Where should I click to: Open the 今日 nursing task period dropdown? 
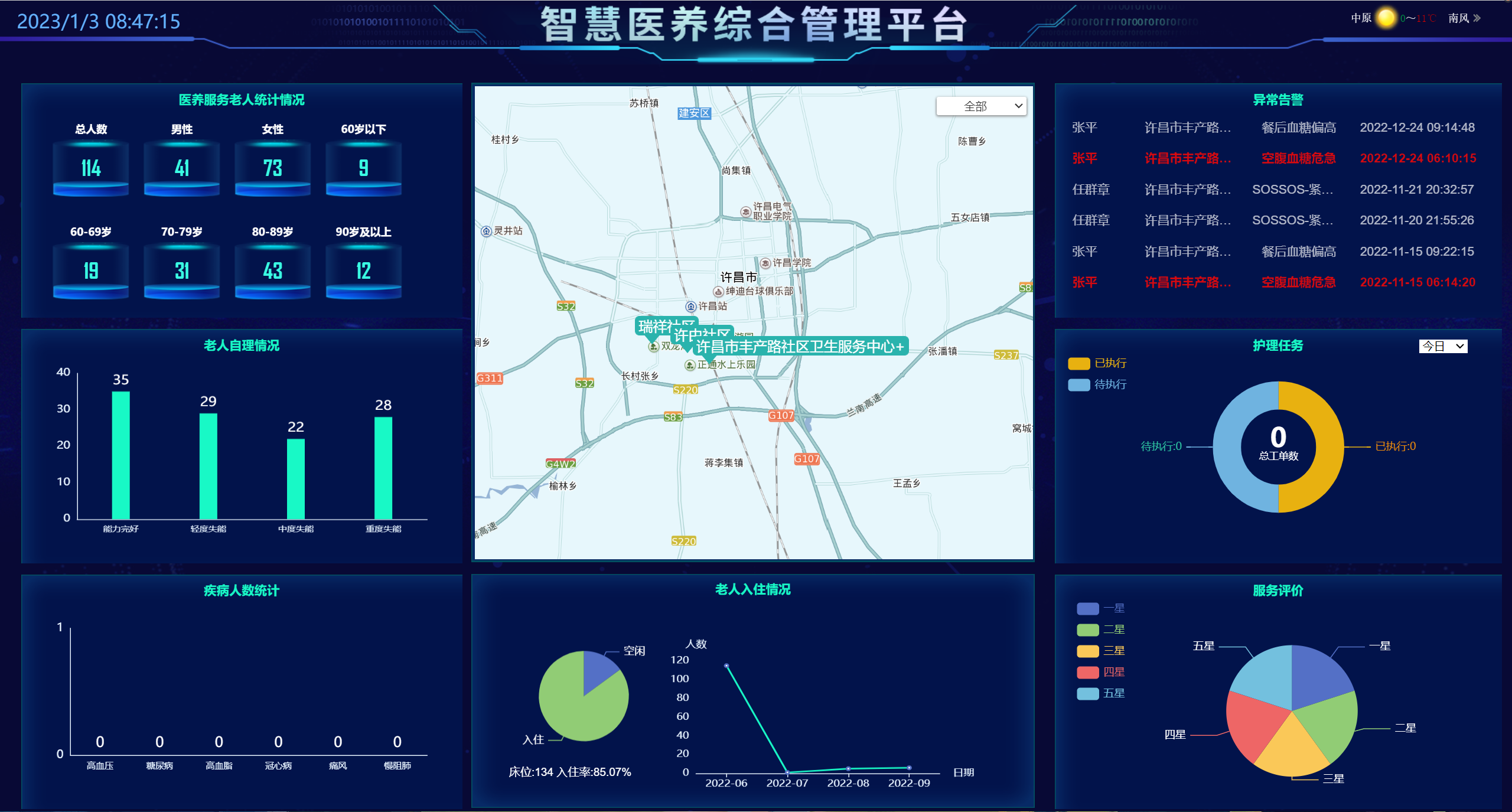(x=1443, y=346)
